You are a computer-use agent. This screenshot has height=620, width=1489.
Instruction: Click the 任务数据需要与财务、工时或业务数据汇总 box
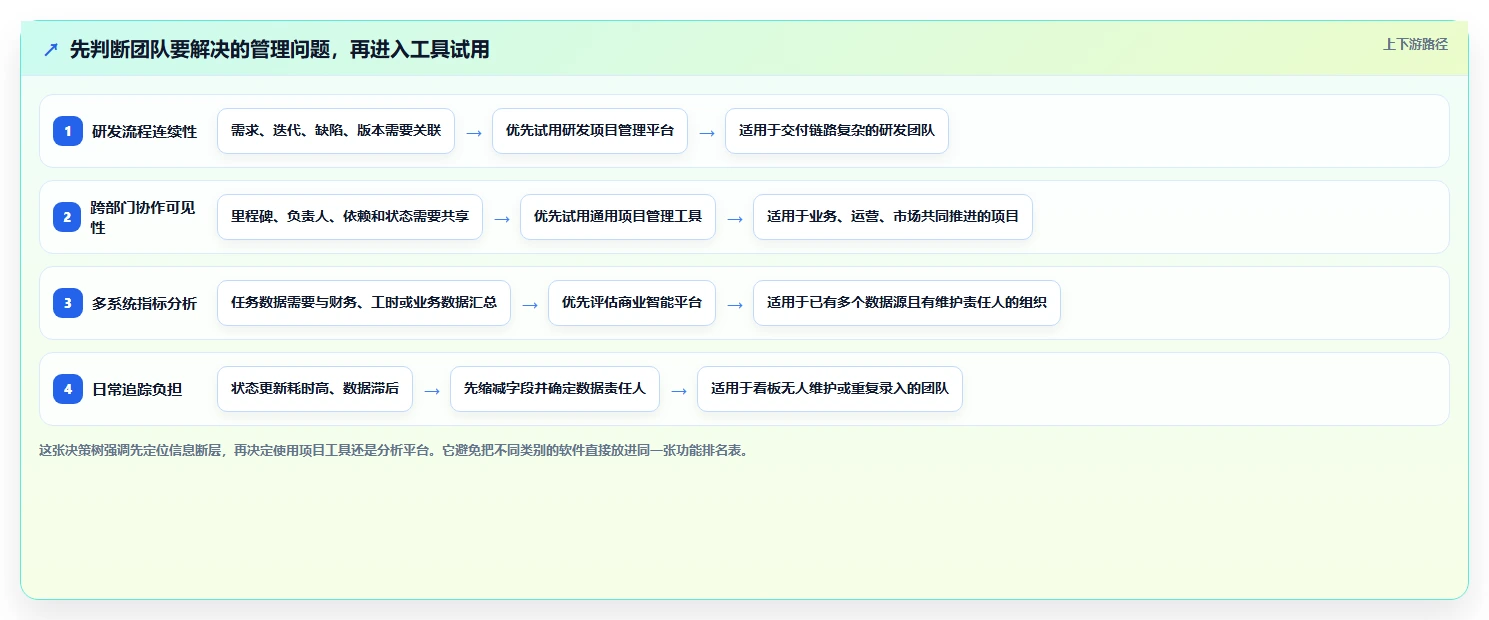(364, 303)
